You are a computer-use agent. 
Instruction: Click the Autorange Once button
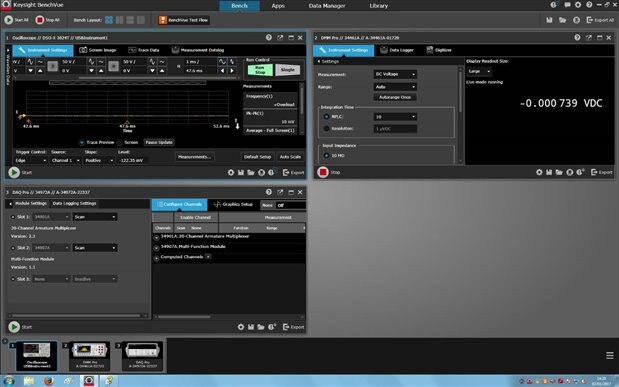395,97
